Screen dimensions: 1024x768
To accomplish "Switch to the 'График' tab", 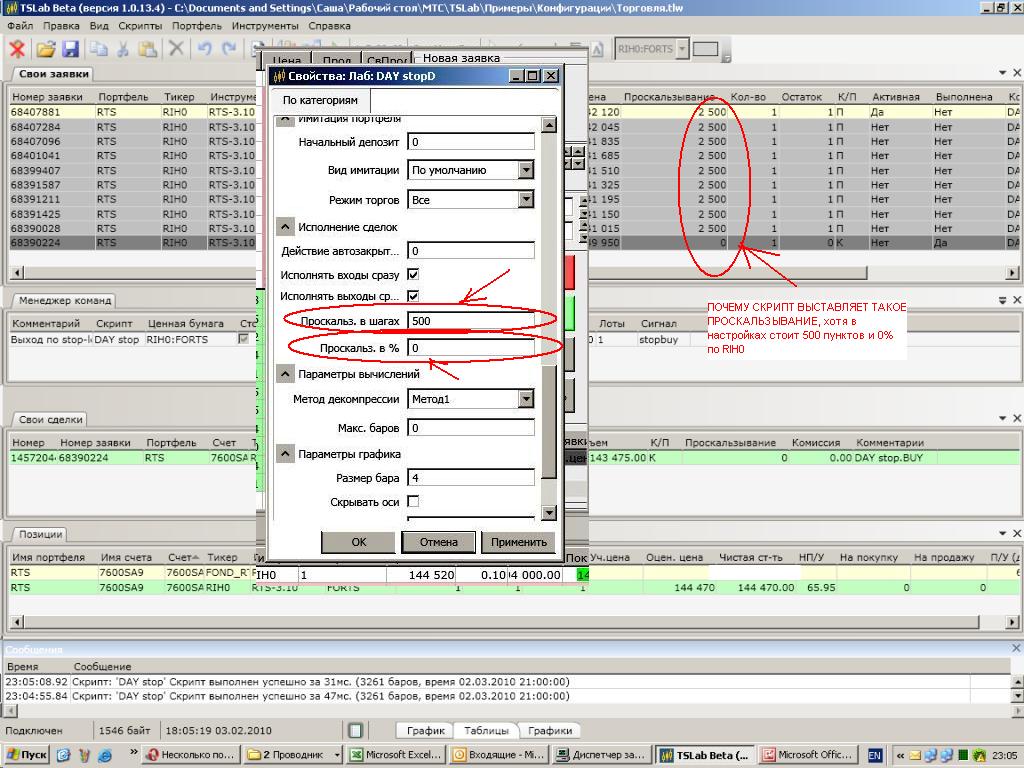I will coord(425,730).
